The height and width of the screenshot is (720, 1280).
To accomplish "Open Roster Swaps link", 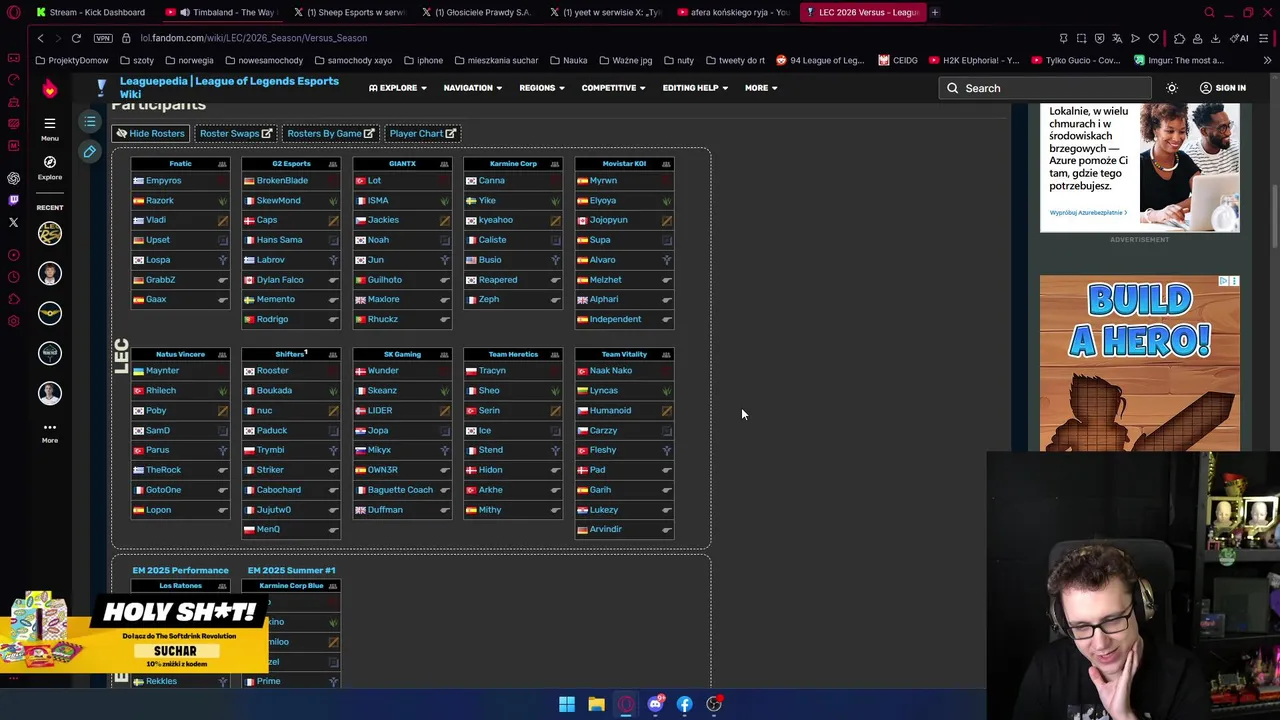I will pyautogui.click(x=235, y=133).
